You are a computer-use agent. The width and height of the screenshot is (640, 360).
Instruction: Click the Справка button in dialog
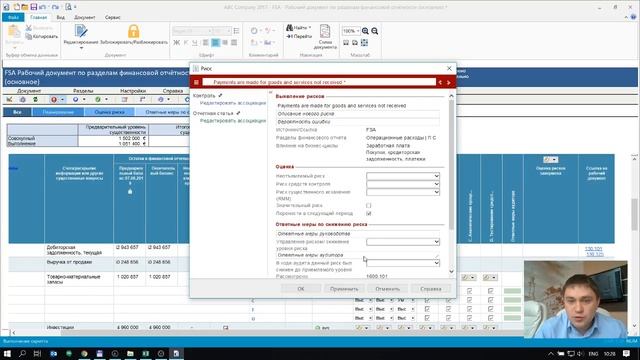coord(431,289)
